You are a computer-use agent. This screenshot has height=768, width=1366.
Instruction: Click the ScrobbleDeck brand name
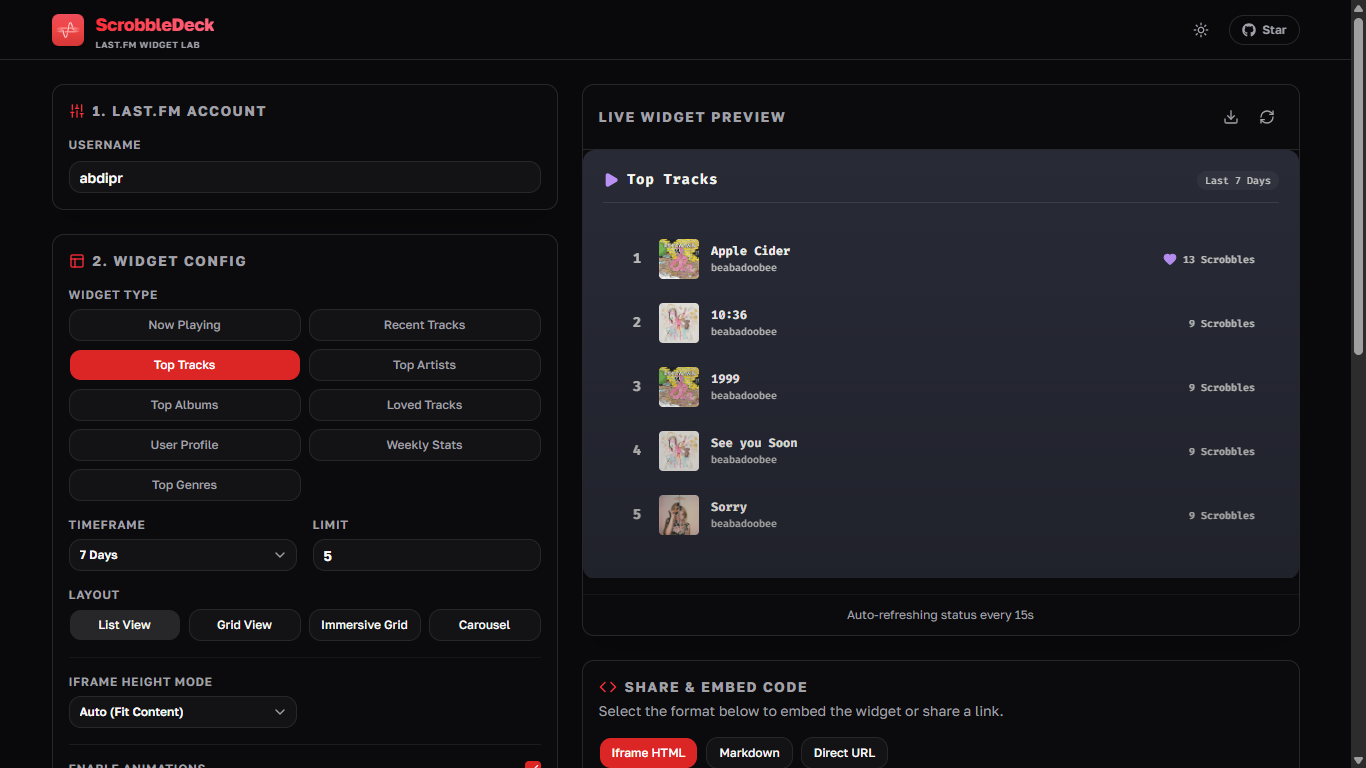[155, 25]
